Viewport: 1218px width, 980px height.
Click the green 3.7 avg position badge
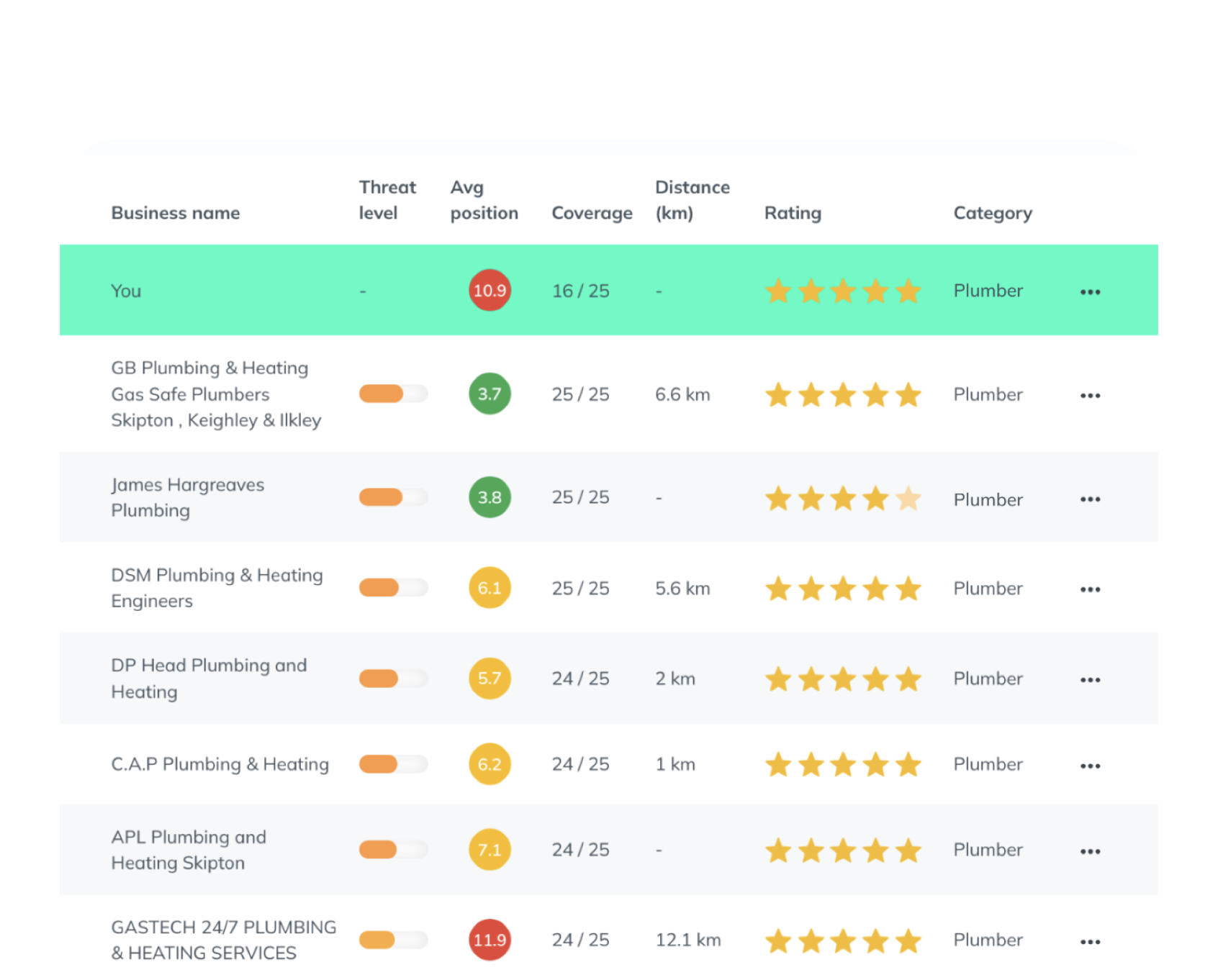[490, 394]
